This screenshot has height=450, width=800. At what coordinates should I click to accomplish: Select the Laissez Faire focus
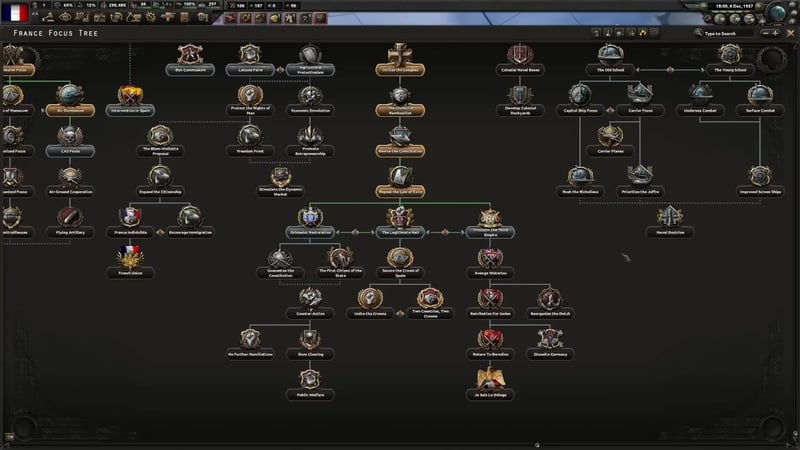(x=250, y=60)
